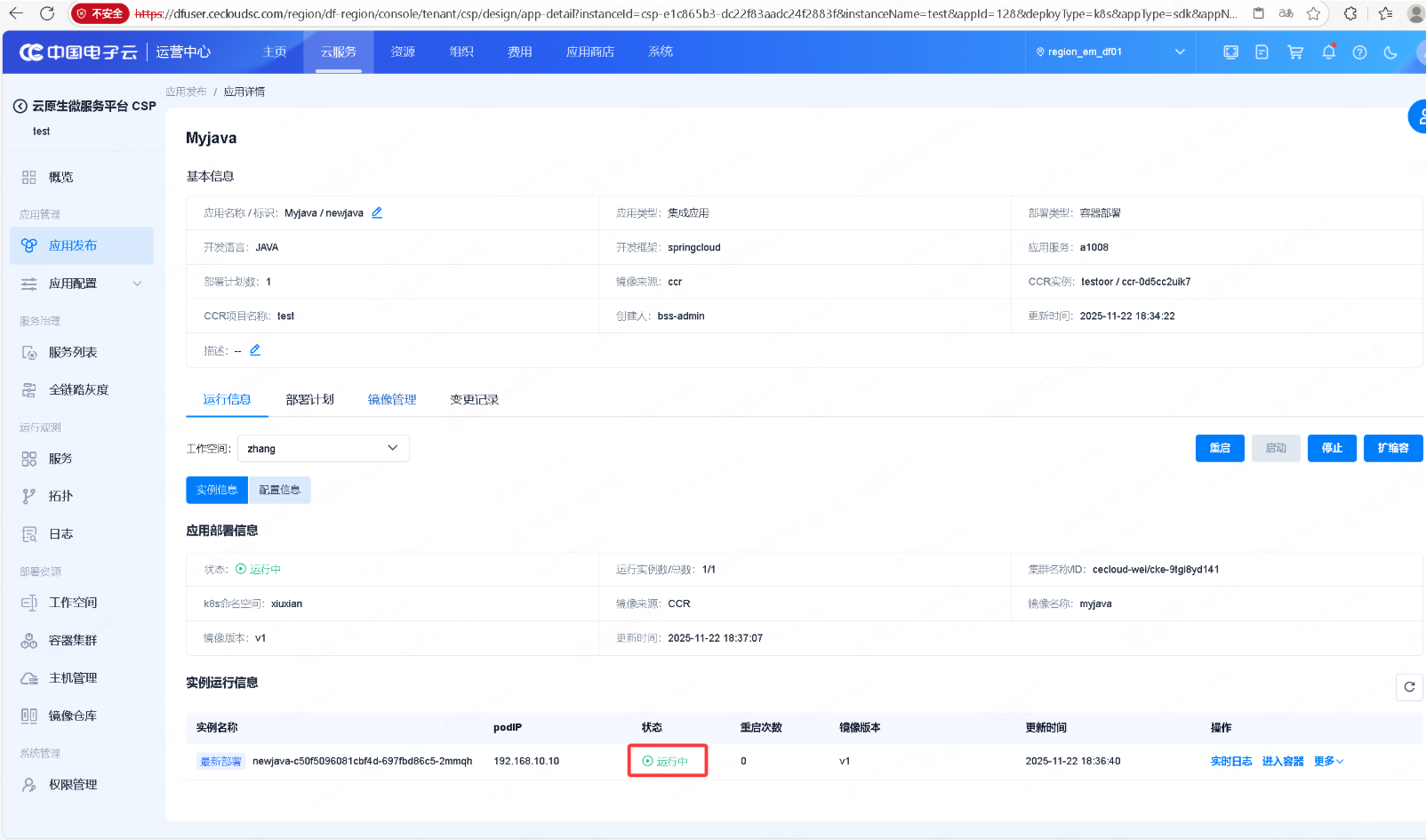Open the region_em_df01 region selector
1426x840 pixels.
[x=1110, y=52]
